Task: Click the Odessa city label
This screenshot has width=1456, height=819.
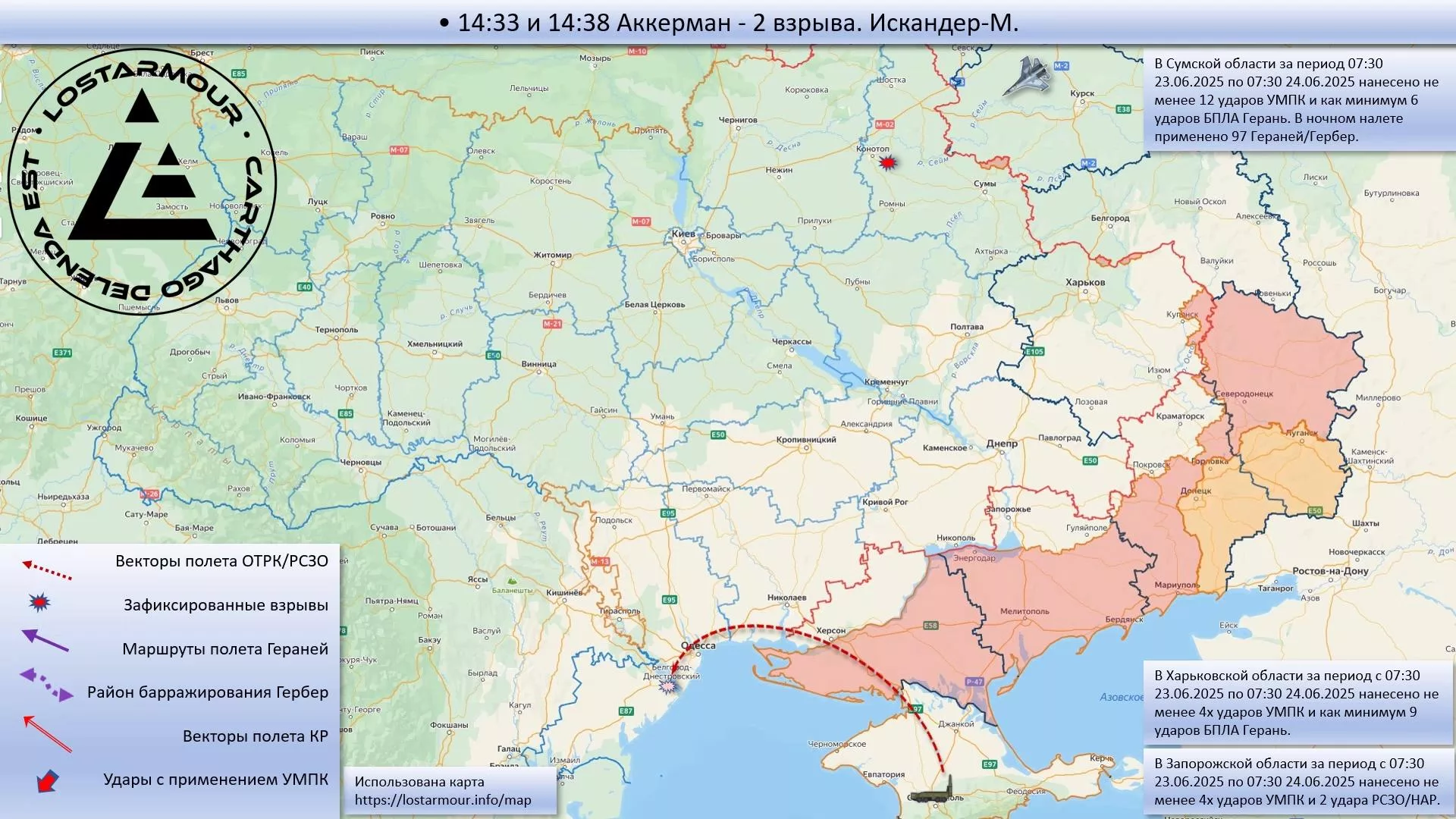Action: click(x=698, y=646)
